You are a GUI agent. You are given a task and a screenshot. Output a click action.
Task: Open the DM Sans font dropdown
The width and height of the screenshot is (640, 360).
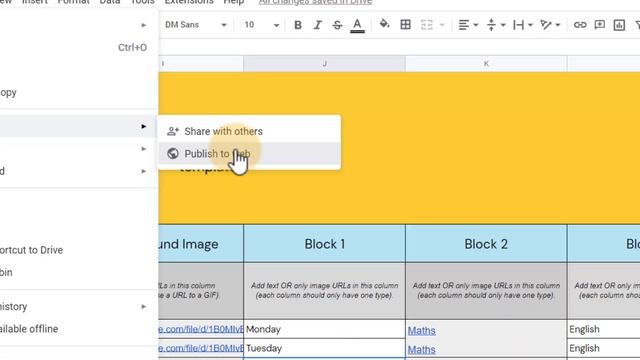point(196,25)
